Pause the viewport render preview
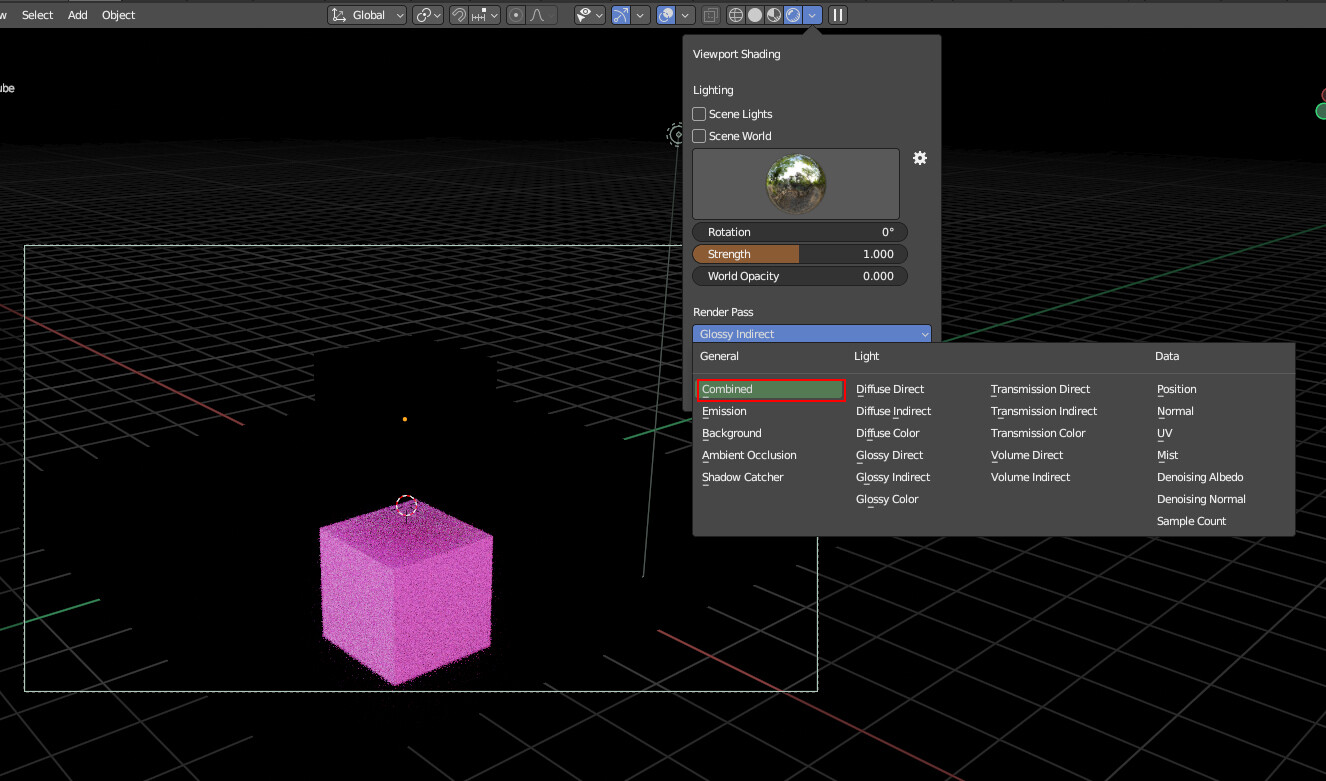The height and width of the screenshot is (781, 1326). tap(838, 15)
